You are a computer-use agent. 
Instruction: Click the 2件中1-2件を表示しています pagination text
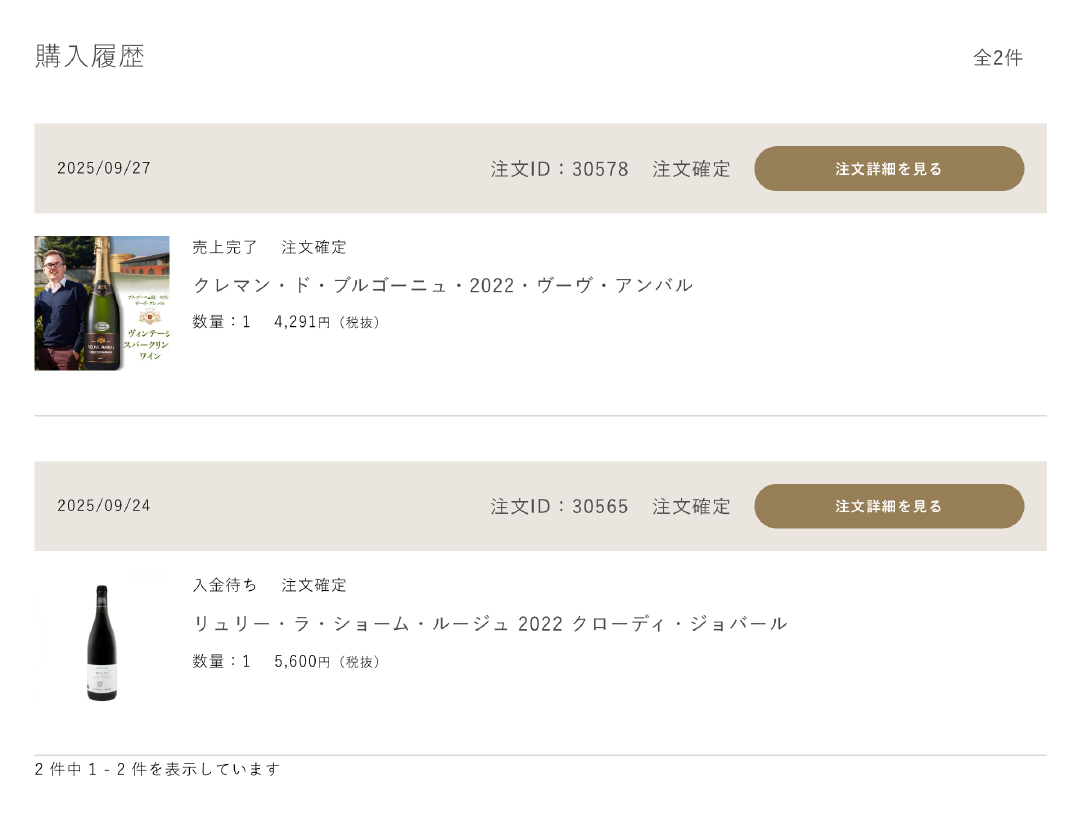point(157,769)
